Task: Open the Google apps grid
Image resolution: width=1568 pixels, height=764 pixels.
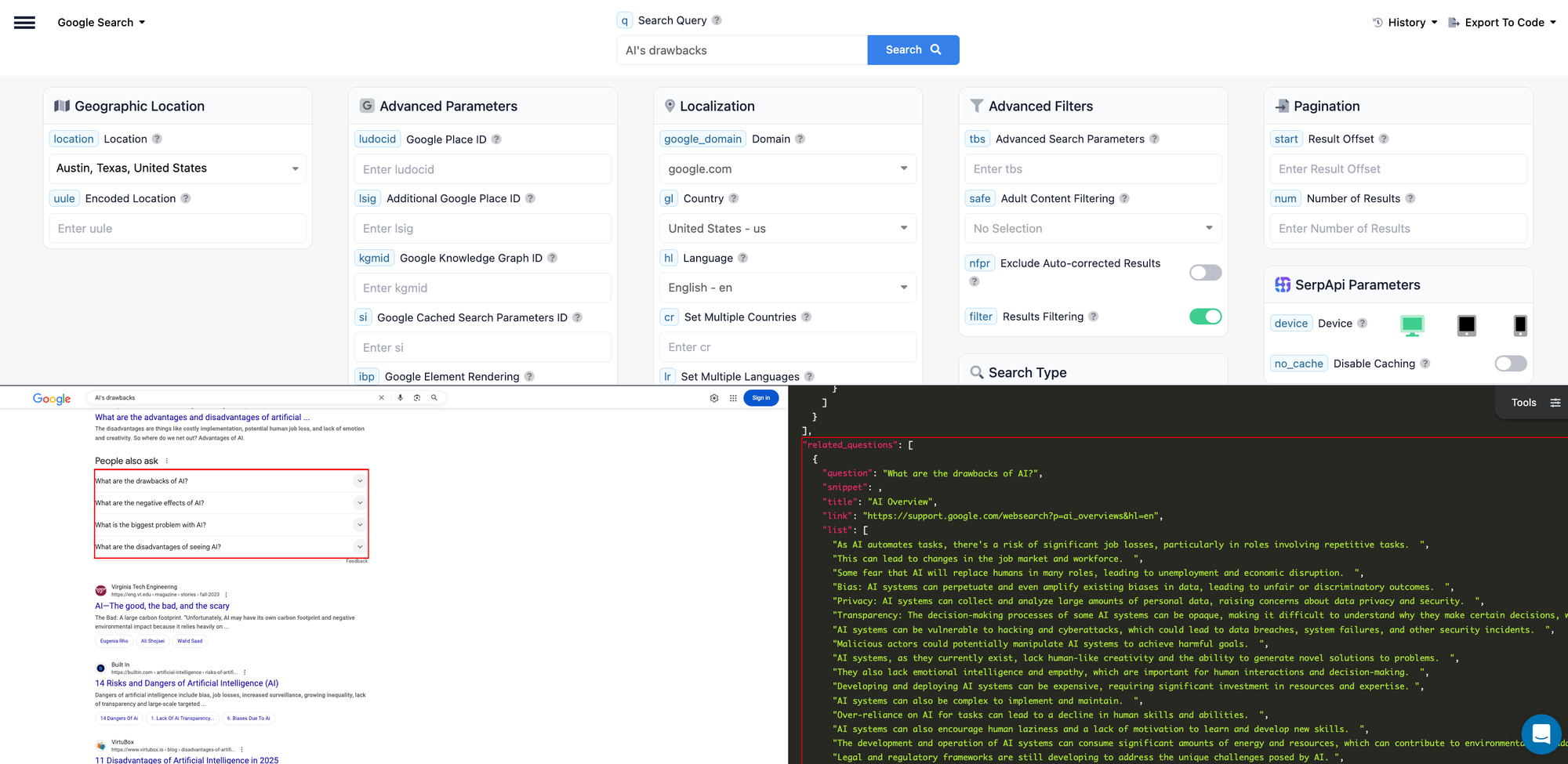Action: [733, 398]
